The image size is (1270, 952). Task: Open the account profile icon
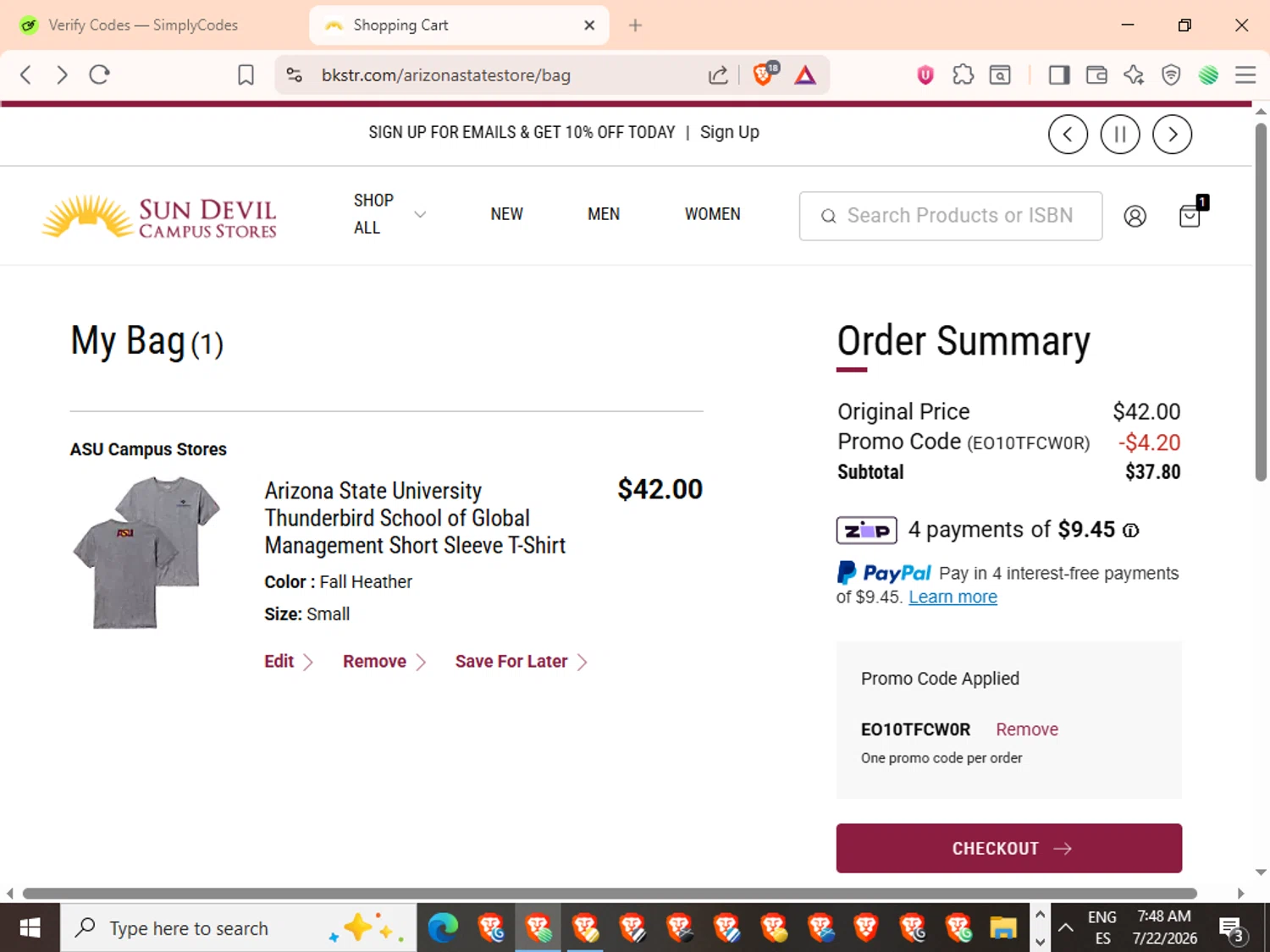tap(1135, 217)
